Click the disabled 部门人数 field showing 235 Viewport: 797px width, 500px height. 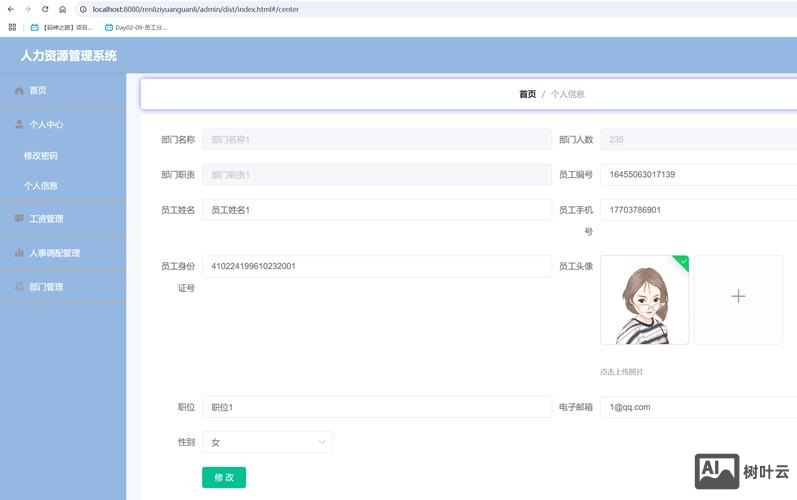point(698,139)
